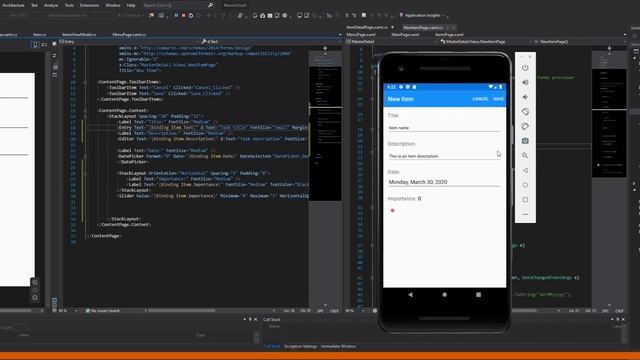Click the left editor minimap scrollbar
This screenshot has height=360, width=640.
coord(325,178)
